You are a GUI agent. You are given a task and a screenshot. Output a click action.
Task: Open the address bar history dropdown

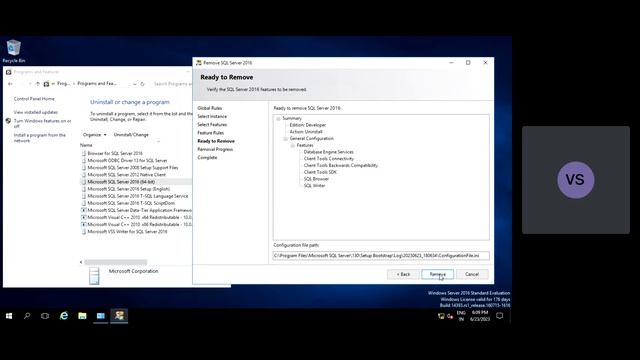point(134,84)
